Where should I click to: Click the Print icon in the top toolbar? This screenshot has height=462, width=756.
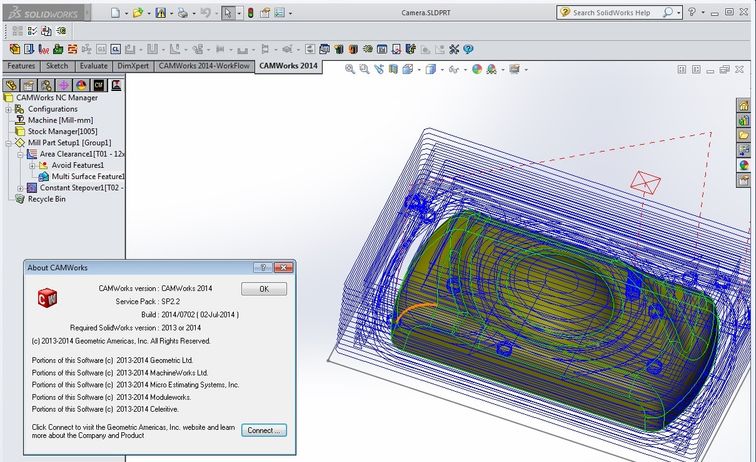point(182,13)
